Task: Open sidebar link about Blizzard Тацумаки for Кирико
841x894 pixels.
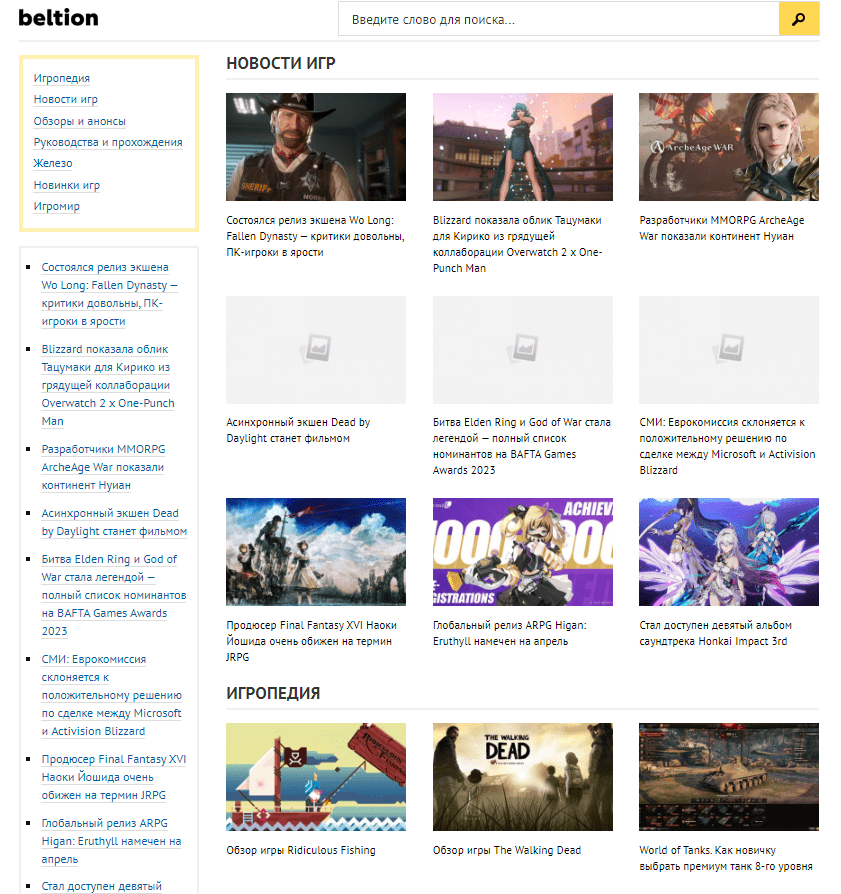Action: tap(108, 385)
